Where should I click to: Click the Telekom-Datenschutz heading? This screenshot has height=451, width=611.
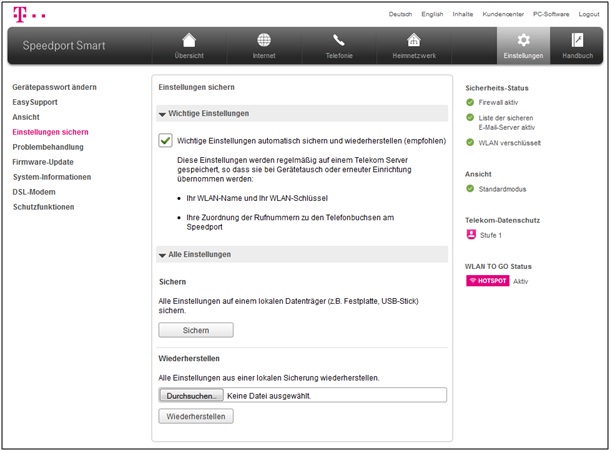(x=502, y=220)
